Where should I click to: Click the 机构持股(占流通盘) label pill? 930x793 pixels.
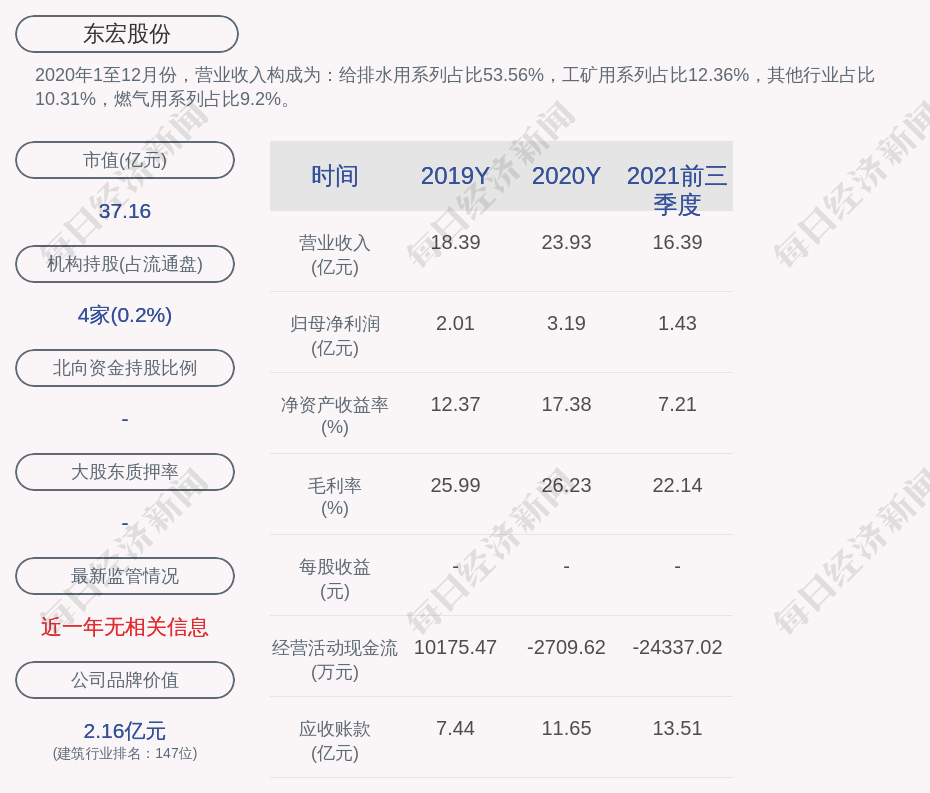pyautogui.click(x=125, y=264)
